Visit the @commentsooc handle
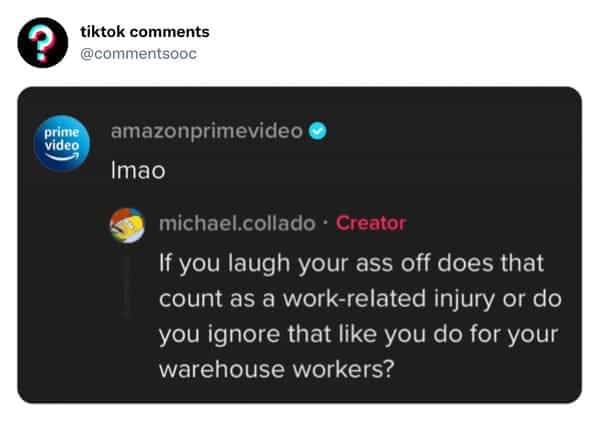This screenshot has height=421, width=599. (x=138, y=53)
